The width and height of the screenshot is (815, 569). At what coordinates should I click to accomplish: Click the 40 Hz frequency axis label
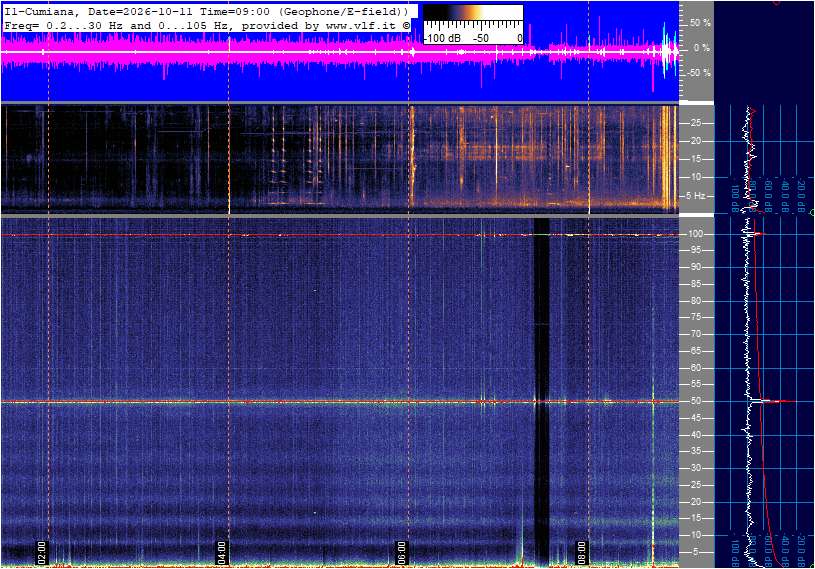695,435
